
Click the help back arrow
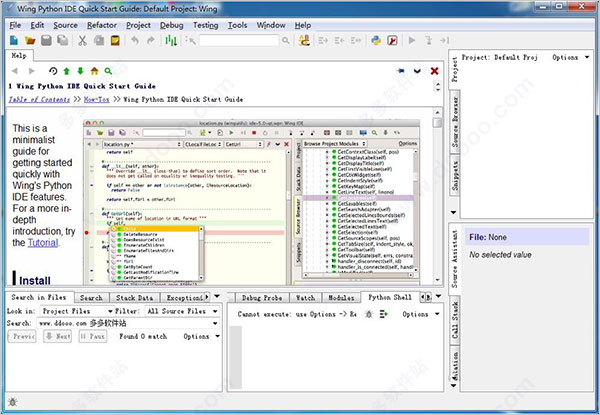(15, 71)
